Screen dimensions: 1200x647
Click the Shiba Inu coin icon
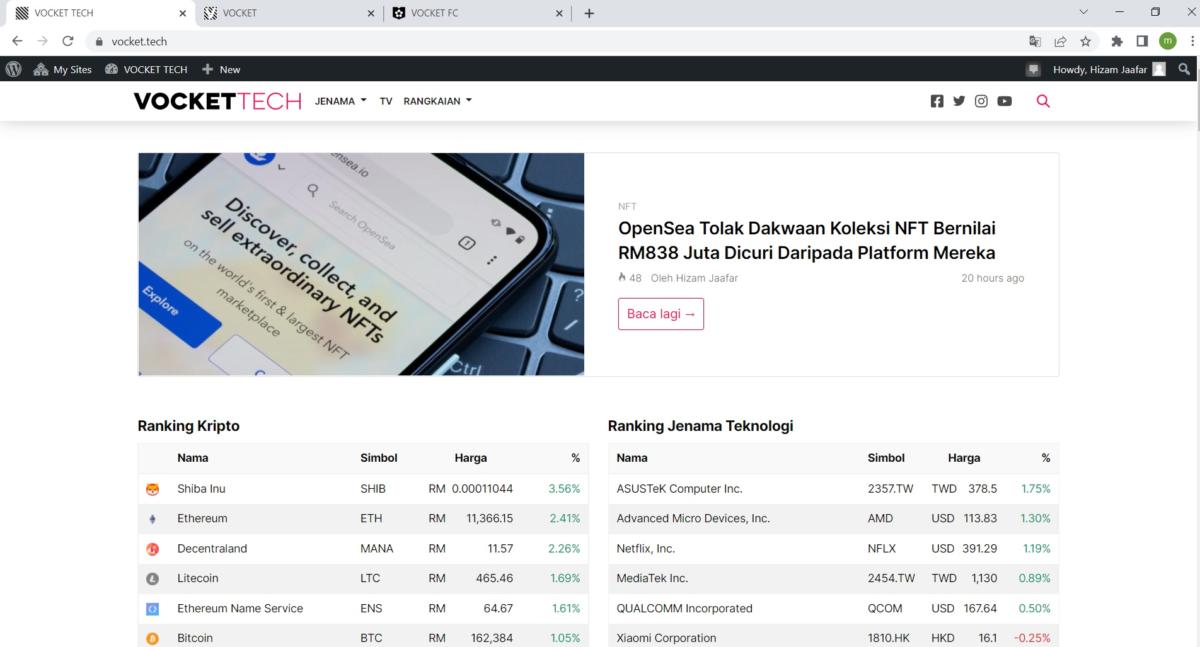[153, 489]
